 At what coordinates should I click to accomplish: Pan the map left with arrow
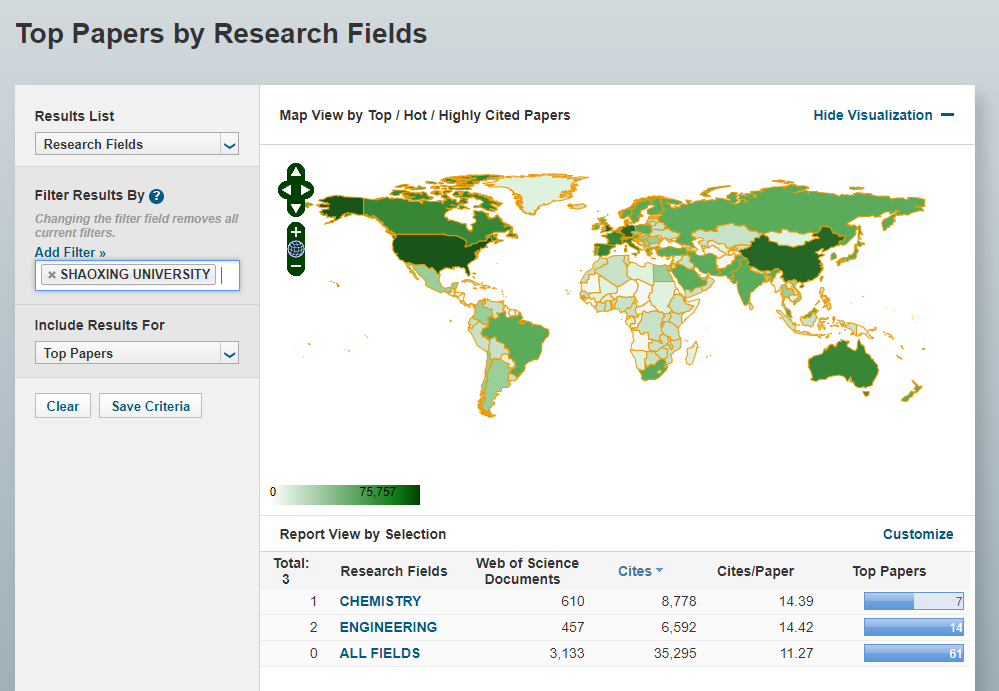coord(284,189)
